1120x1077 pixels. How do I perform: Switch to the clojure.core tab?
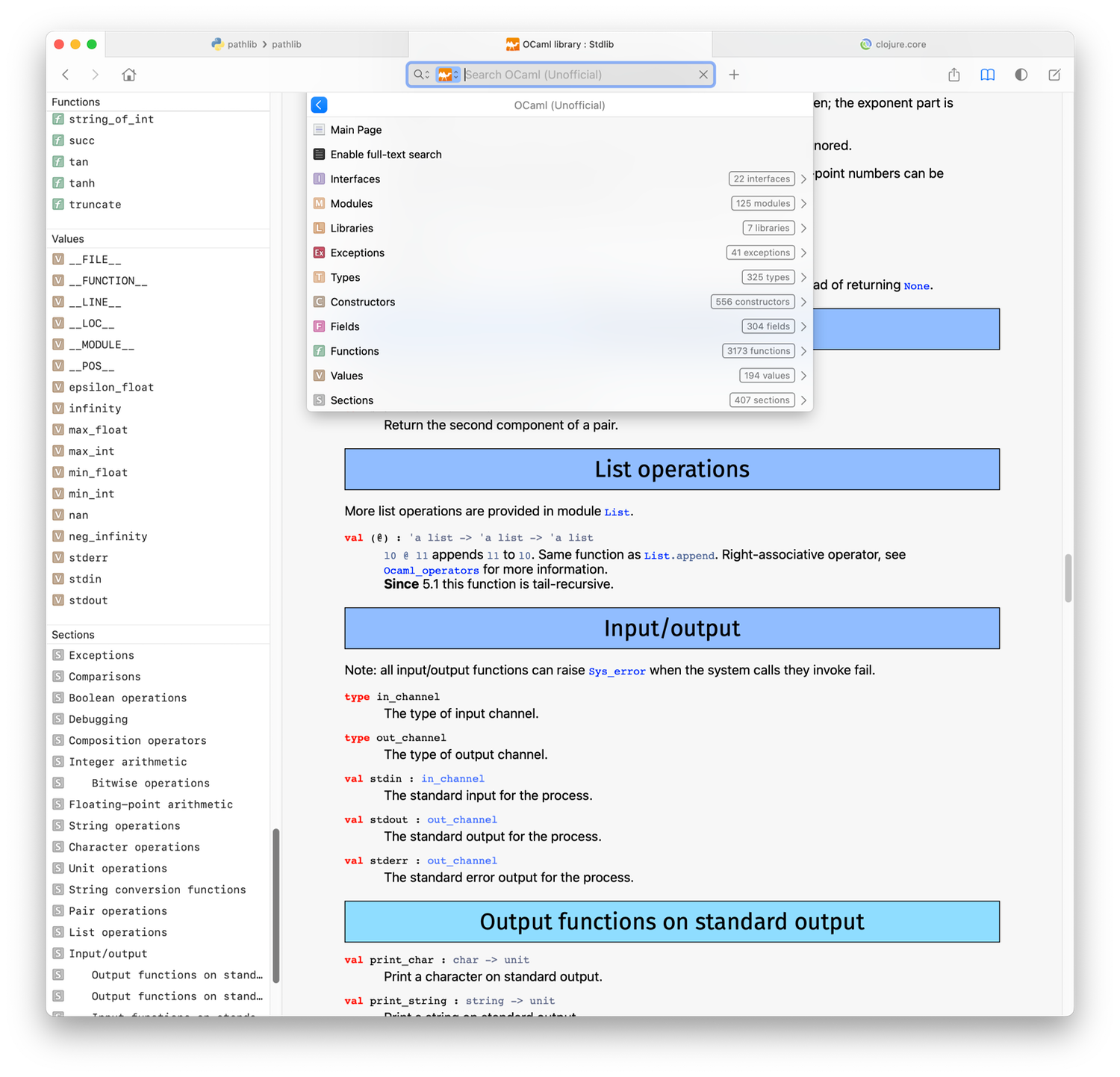coord(893,45)
